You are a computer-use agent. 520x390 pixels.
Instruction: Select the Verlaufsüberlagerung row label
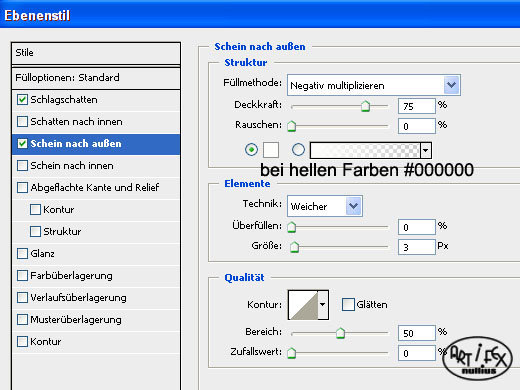coord(78,298)
